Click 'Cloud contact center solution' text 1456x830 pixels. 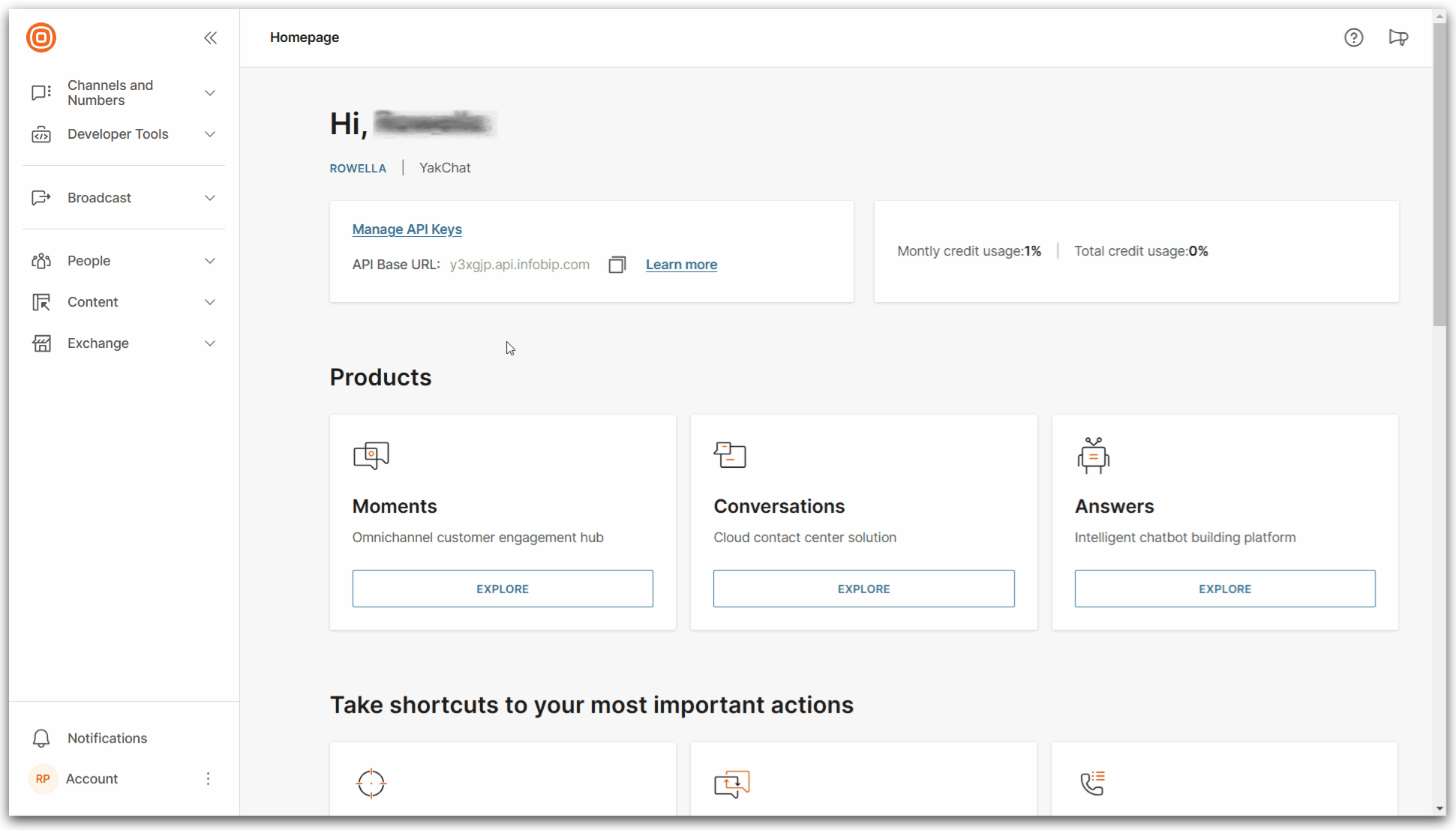[x=805, y=538]
